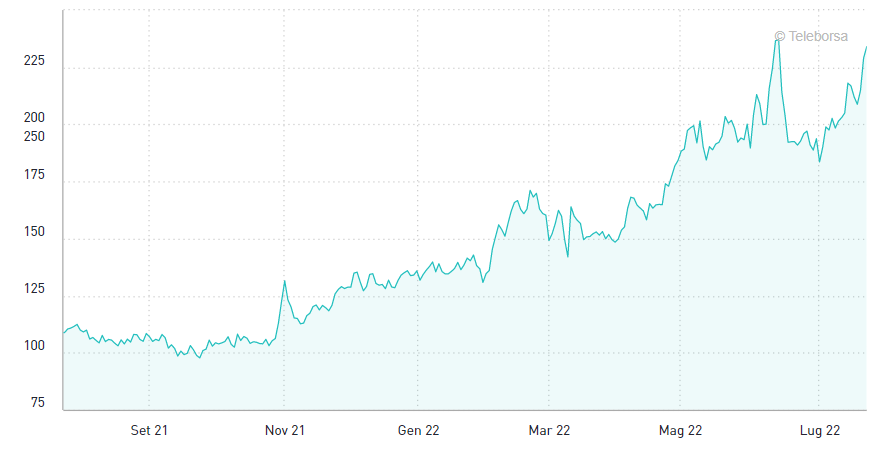Select the Set 21 date label
891x461 pixels.
pos(149,431)
